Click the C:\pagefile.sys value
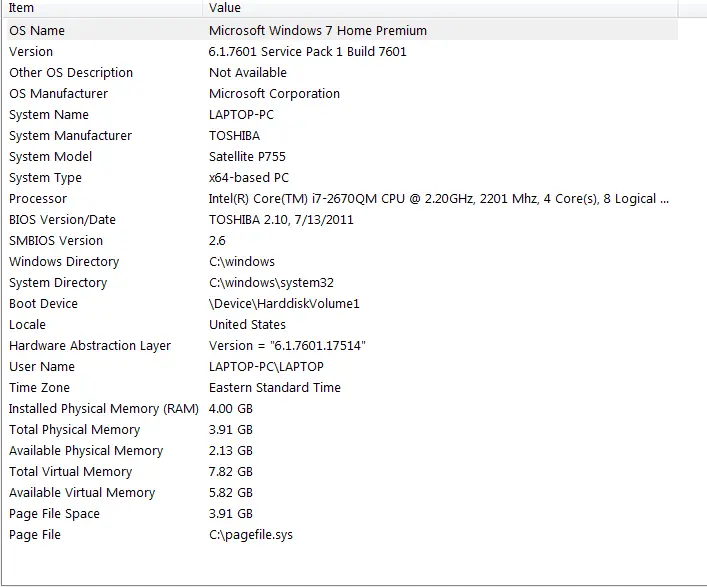This screenshot has height=587, width=707. coord(251,534)
